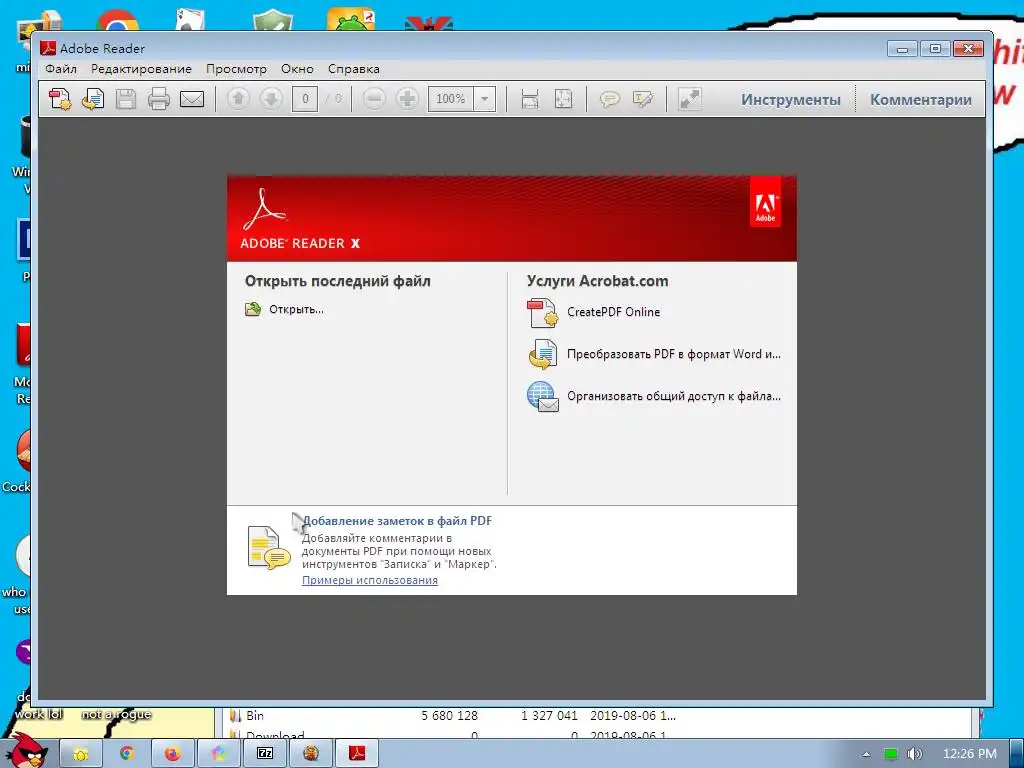Click the globe and envelope sharing icon
The width and height of the screenshot is (1024, 768).
point(542,396)
